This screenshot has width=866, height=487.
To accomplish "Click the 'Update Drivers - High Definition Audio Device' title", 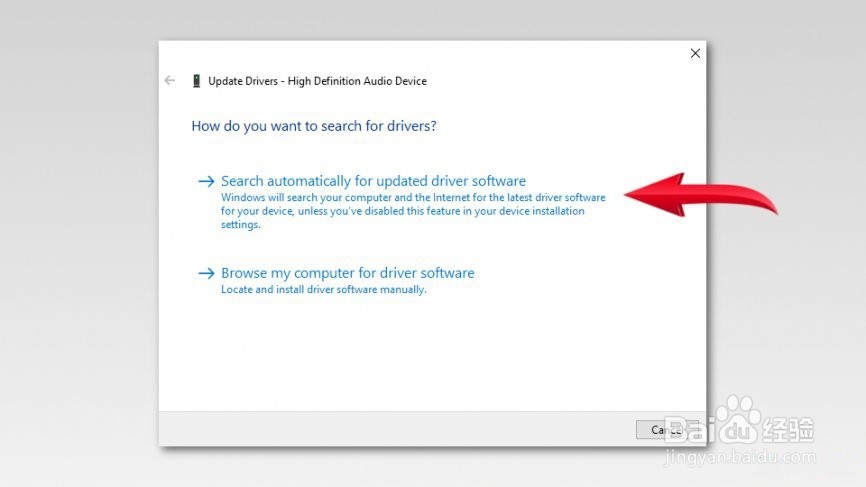I will (x=317, y=81).
